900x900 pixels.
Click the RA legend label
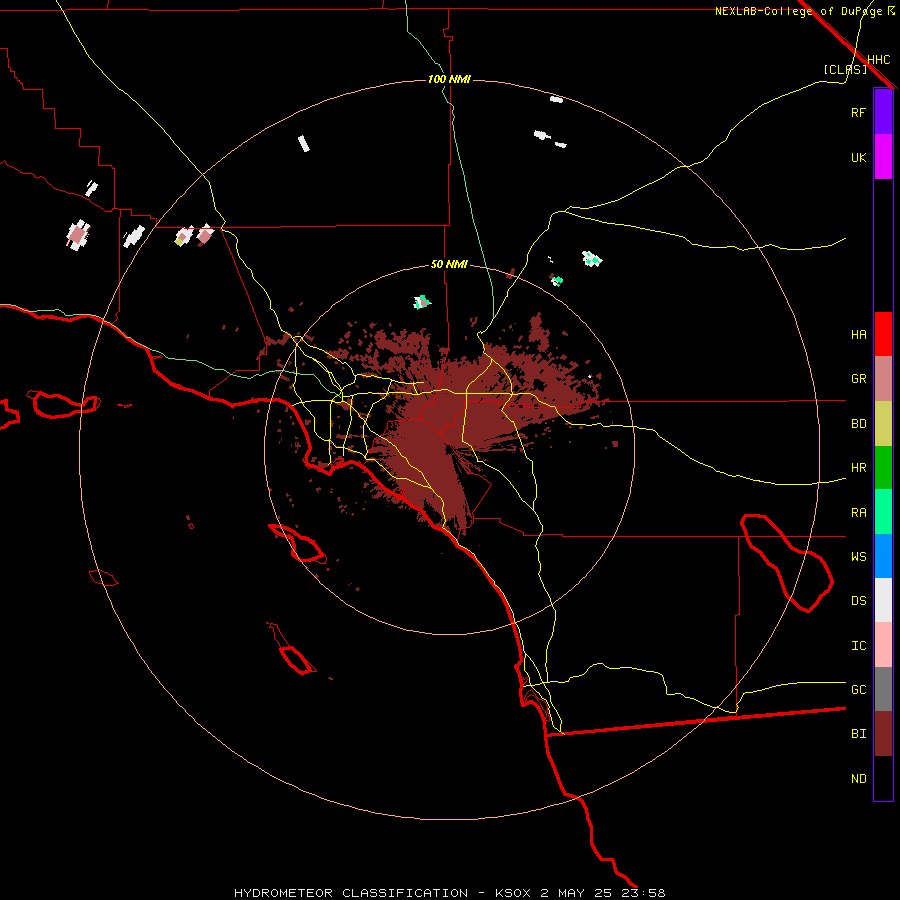coord(859,513)
